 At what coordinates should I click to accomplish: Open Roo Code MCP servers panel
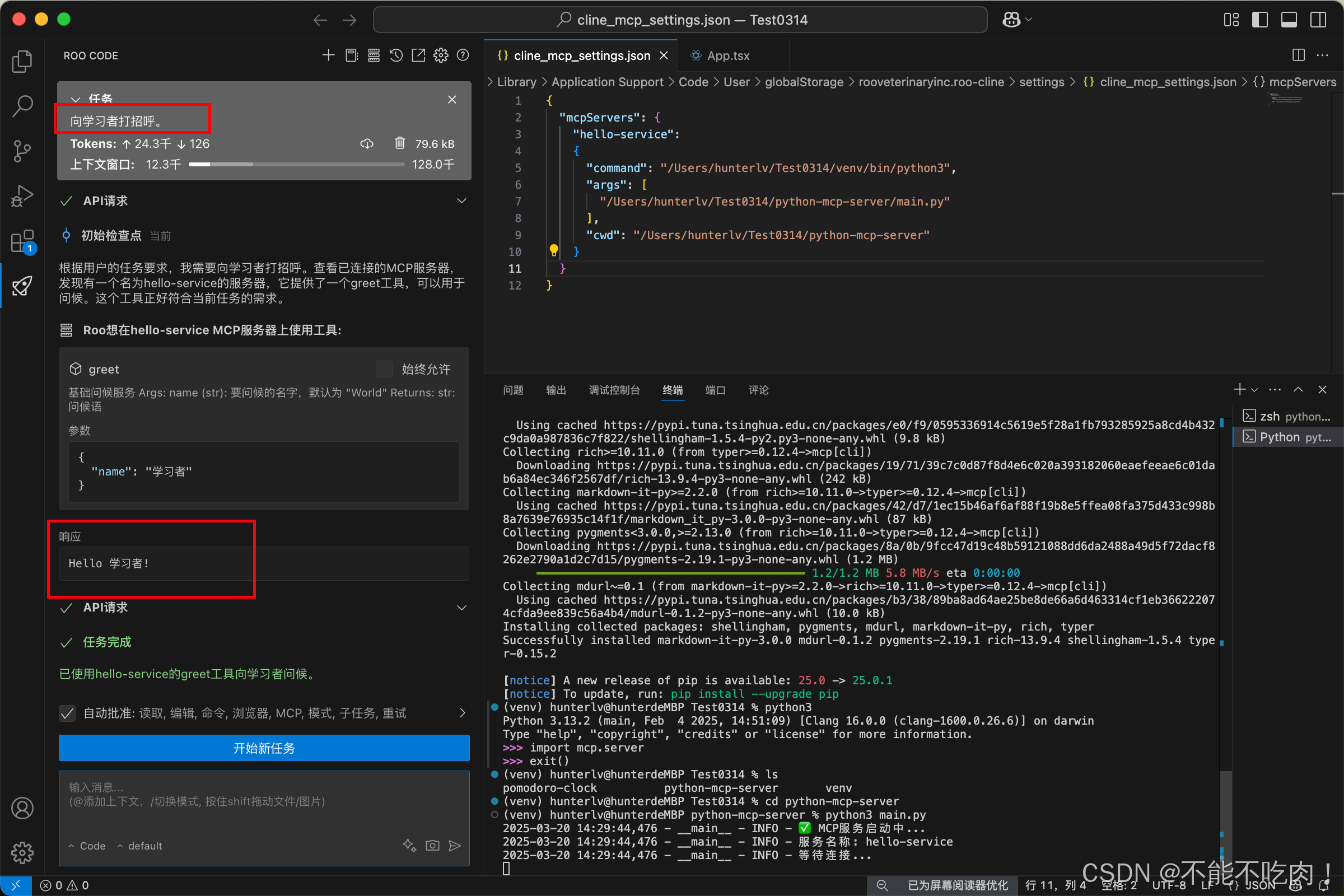374,55
